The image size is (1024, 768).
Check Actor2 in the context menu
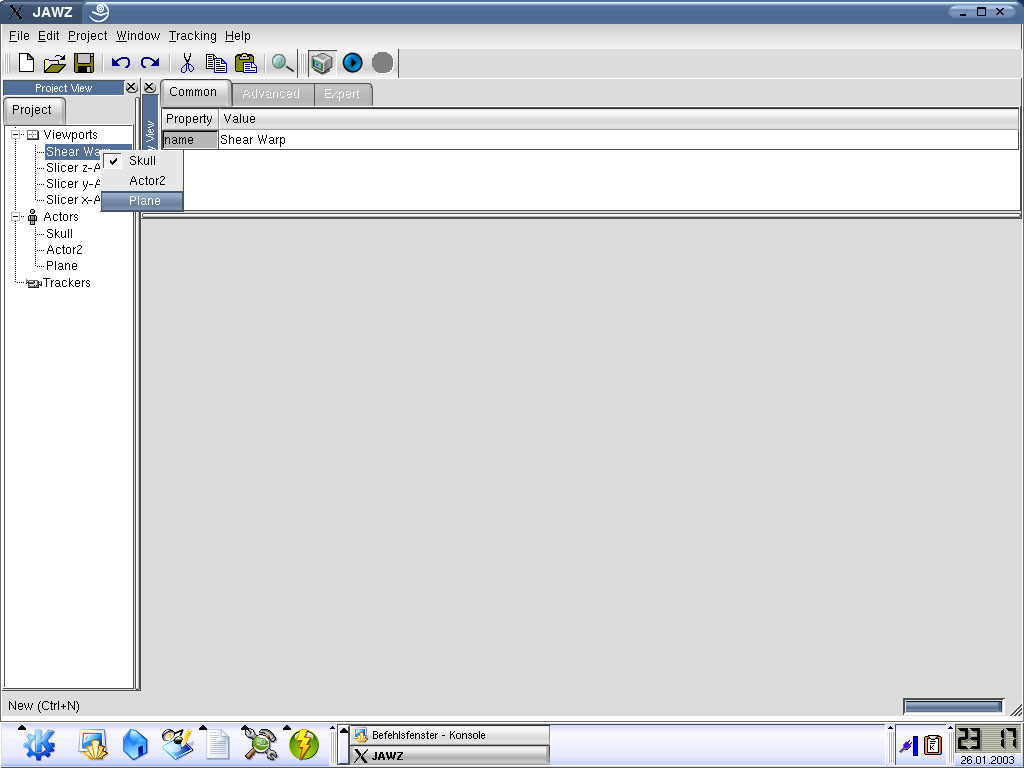[147, 181]
